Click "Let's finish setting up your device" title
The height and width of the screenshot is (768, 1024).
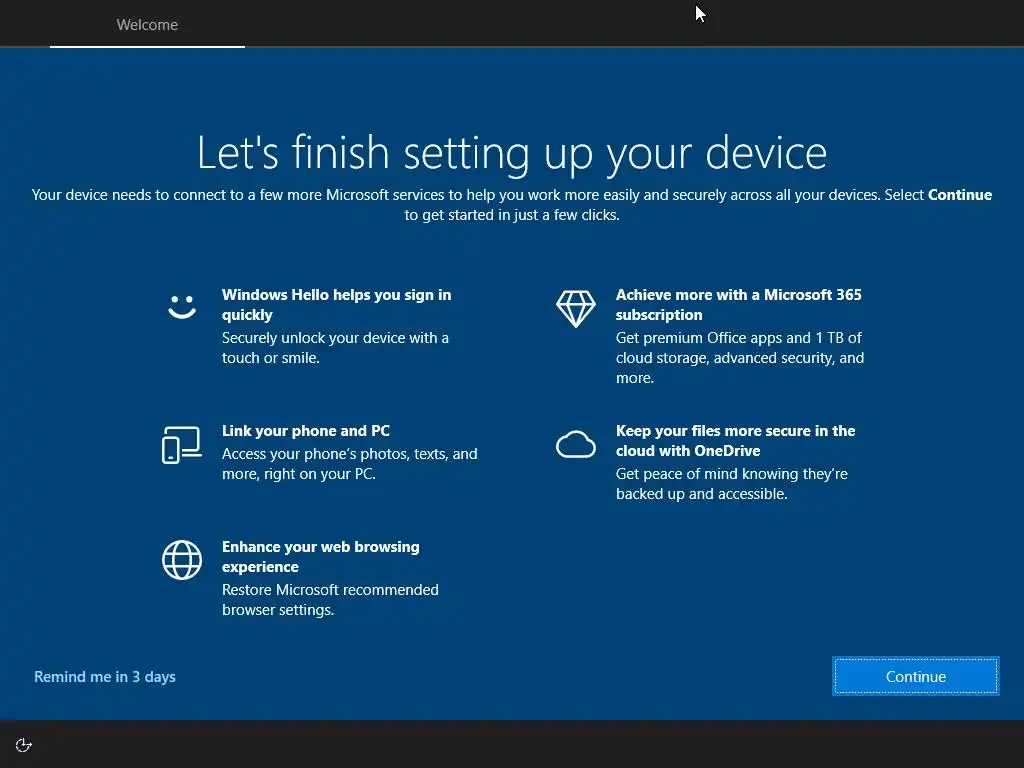tap(512, 153)
